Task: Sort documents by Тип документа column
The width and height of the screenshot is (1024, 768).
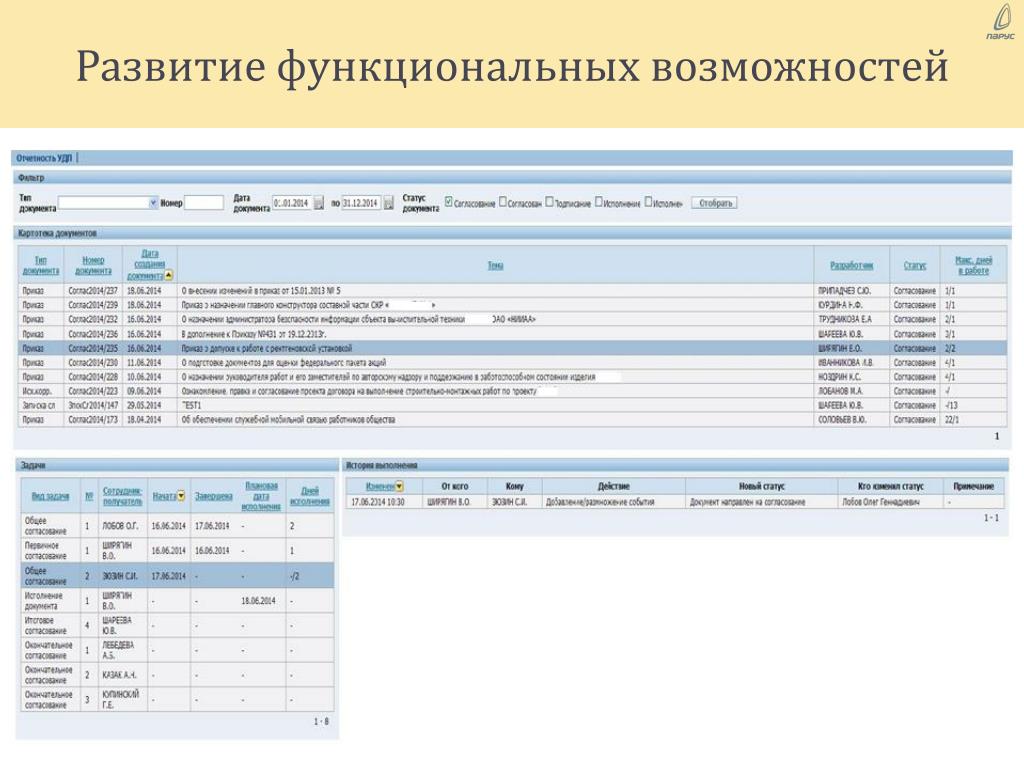Action: pos(40,265)
